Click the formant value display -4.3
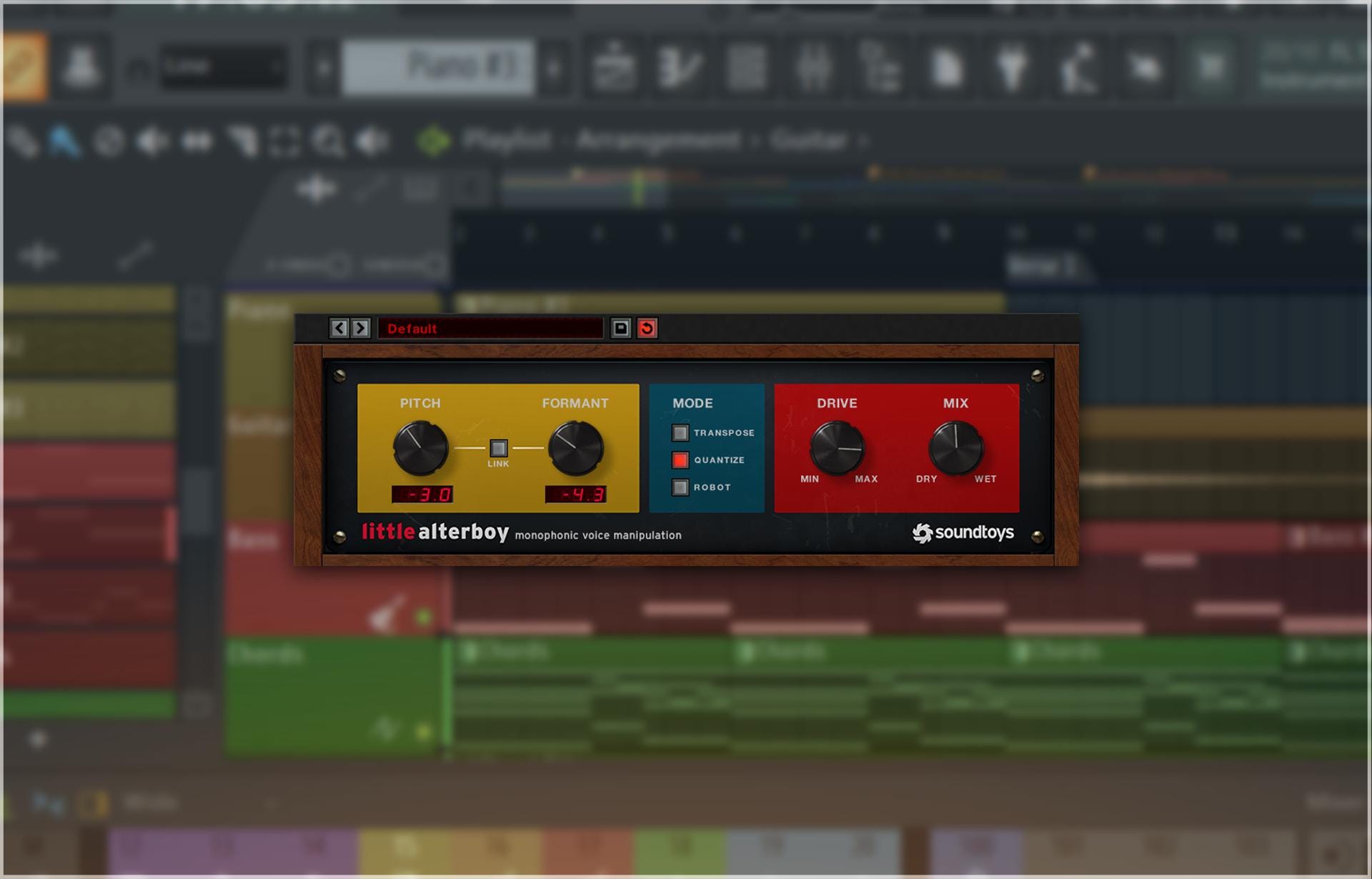The height and width of the screenshot is (879, 1372). pos(576,494)
